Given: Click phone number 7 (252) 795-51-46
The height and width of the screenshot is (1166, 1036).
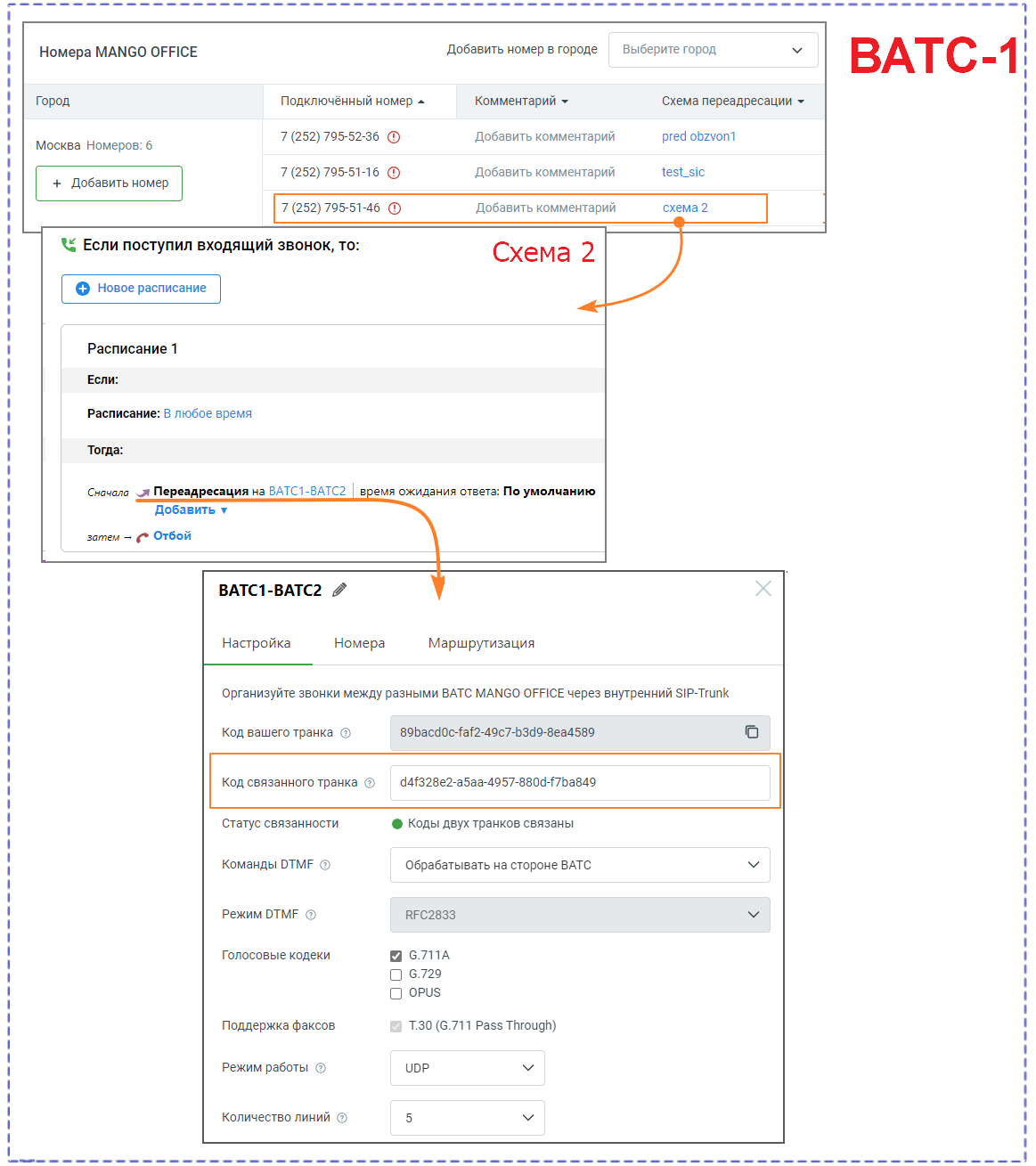Looking at the screenshot, I should click(330, 208).
